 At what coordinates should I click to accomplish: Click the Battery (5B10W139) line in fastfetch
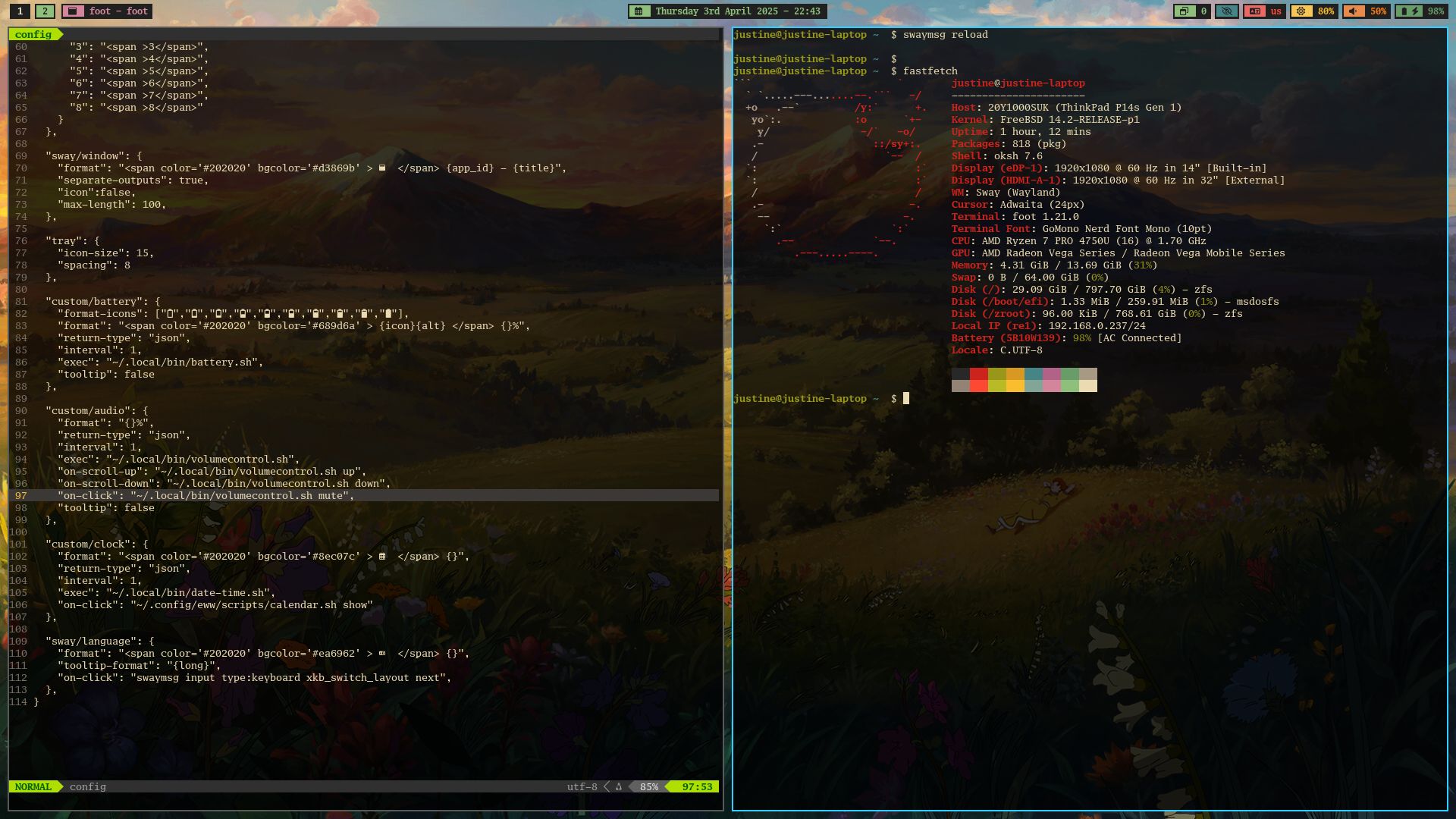[1067, 337]
